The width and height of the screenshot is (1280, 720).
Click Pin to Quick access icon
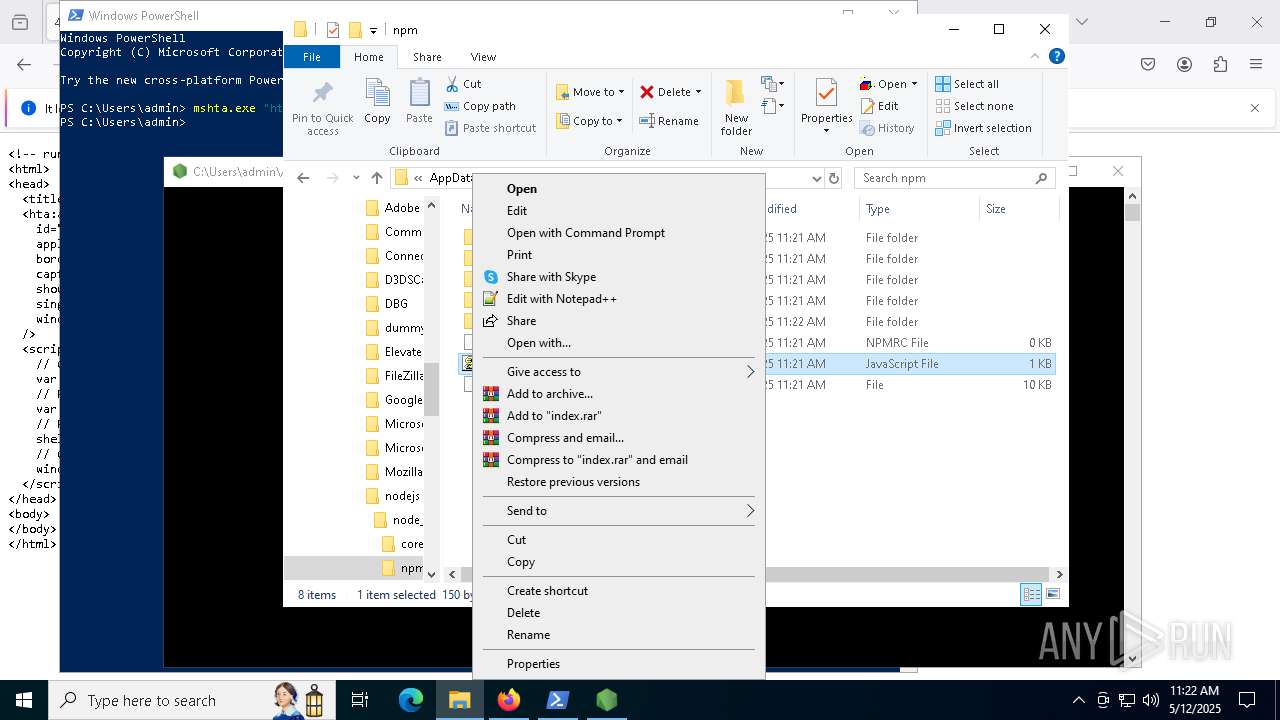point(322,108)
